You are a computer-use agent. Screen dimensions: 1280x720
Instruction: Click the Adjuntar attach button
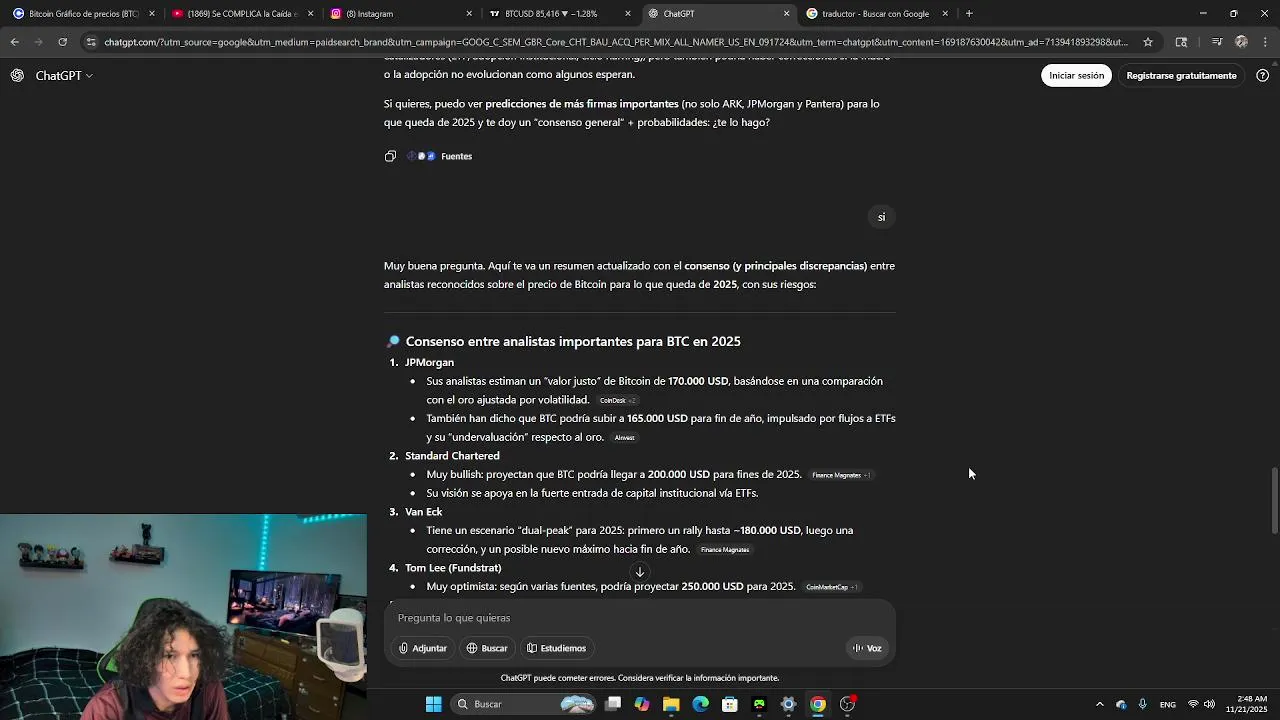(422, 648)
